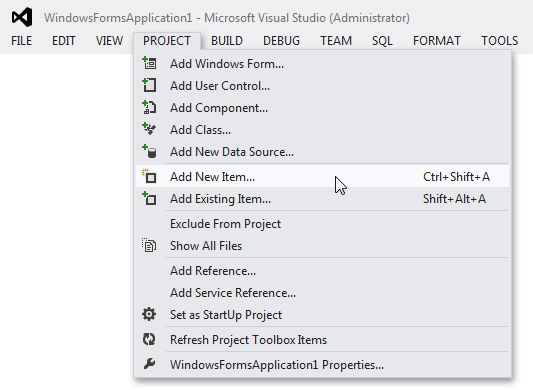Click the Visual Studio logo icon
Screen dimensions: 533x390
pyautogui.click(x=22, y=17)
